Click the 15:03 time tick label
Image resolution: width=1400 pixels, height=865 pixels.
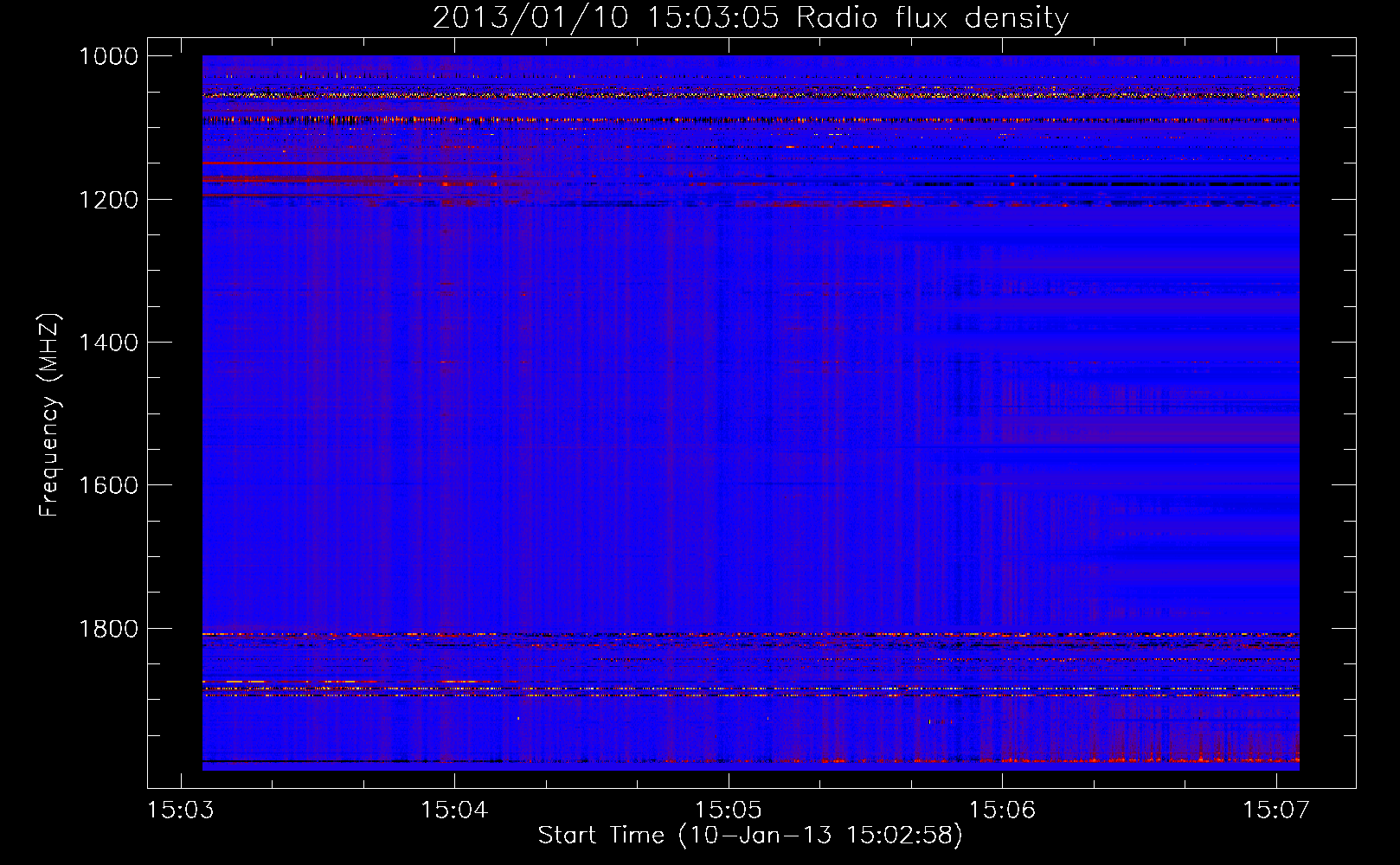coord(181,811)
